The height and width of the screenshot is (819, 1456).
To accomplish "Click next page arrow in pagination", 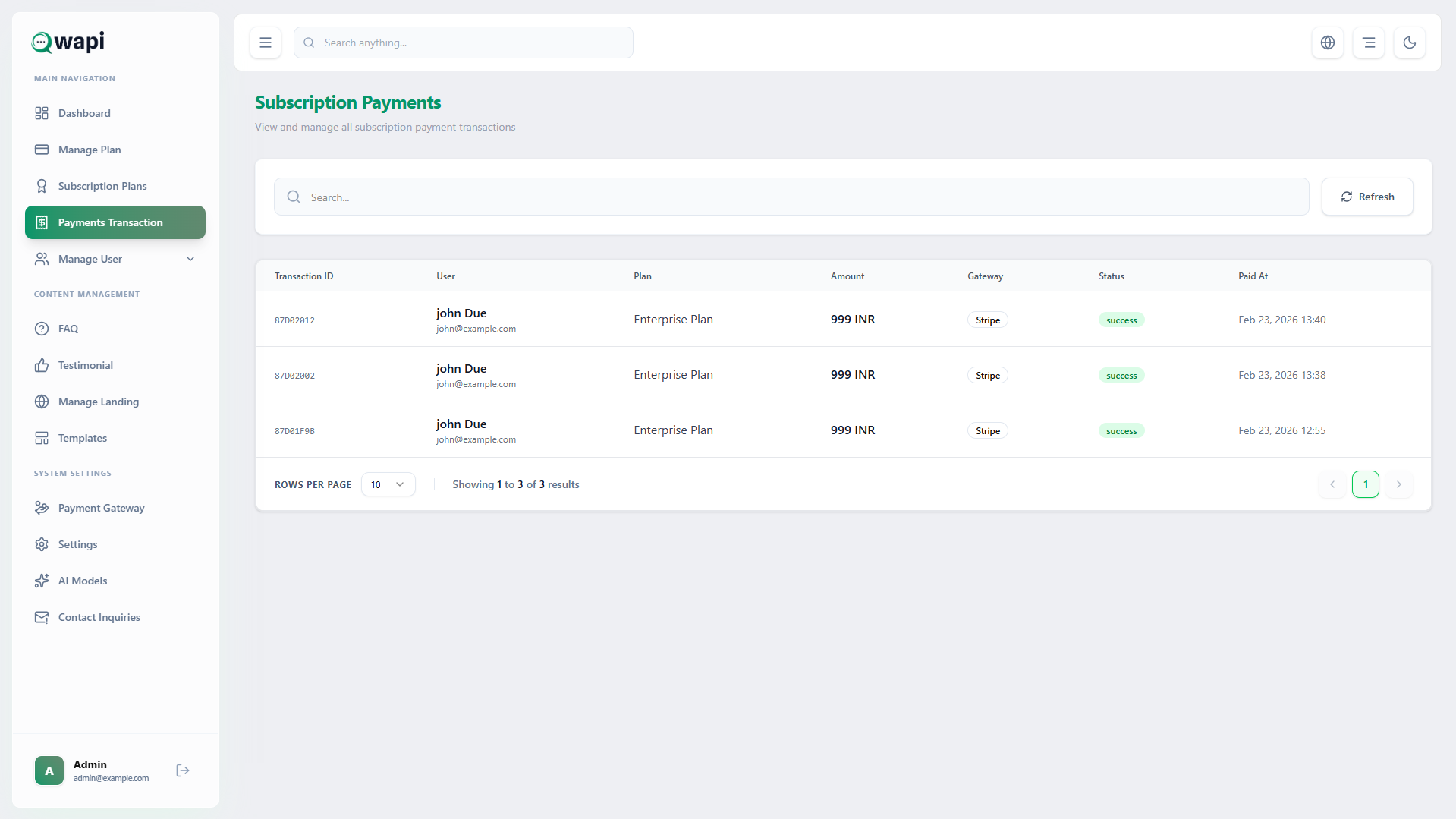I will pos(1399,484).
